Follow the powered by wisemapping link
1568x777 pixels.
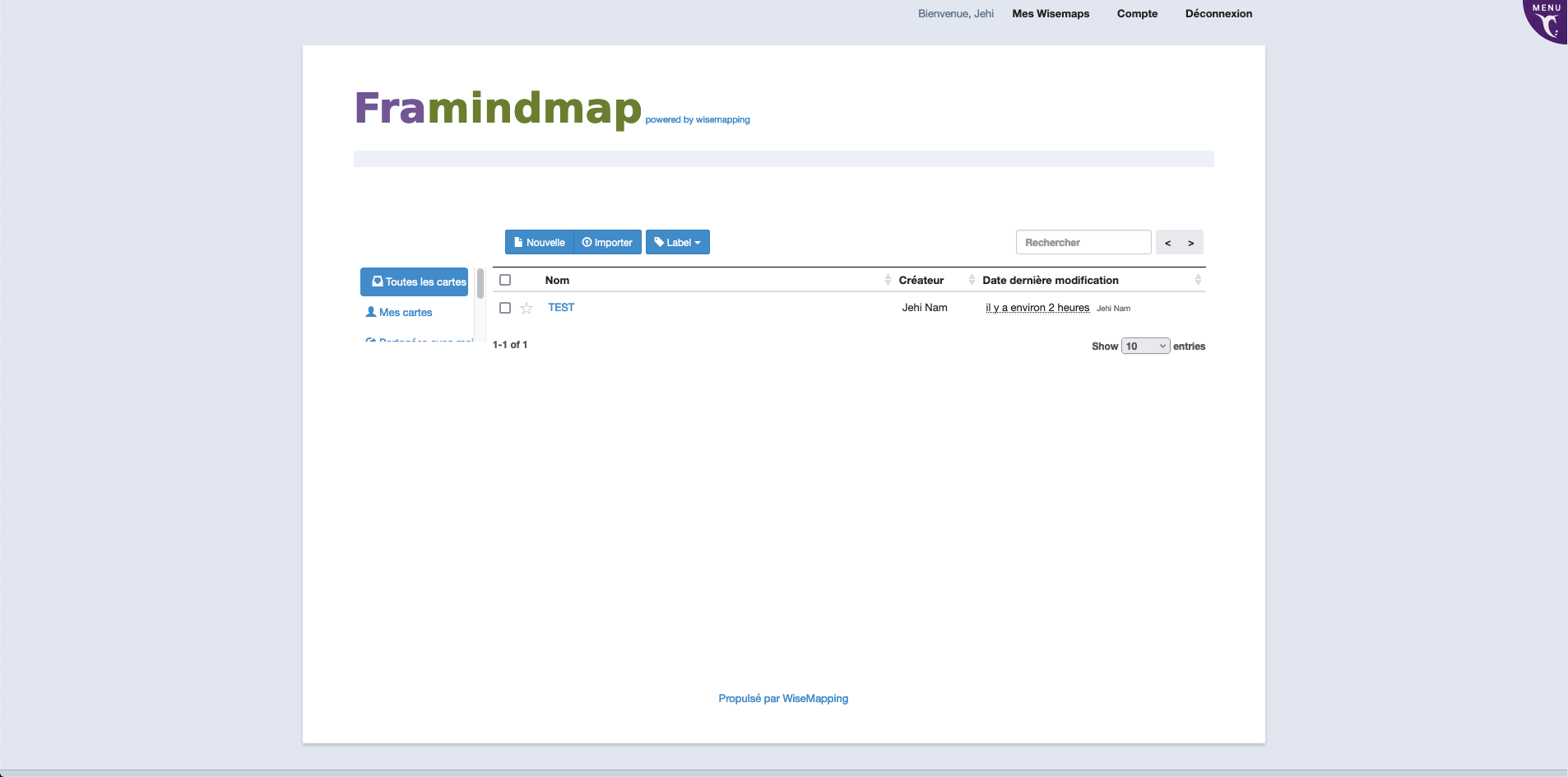tap(698, 119)
